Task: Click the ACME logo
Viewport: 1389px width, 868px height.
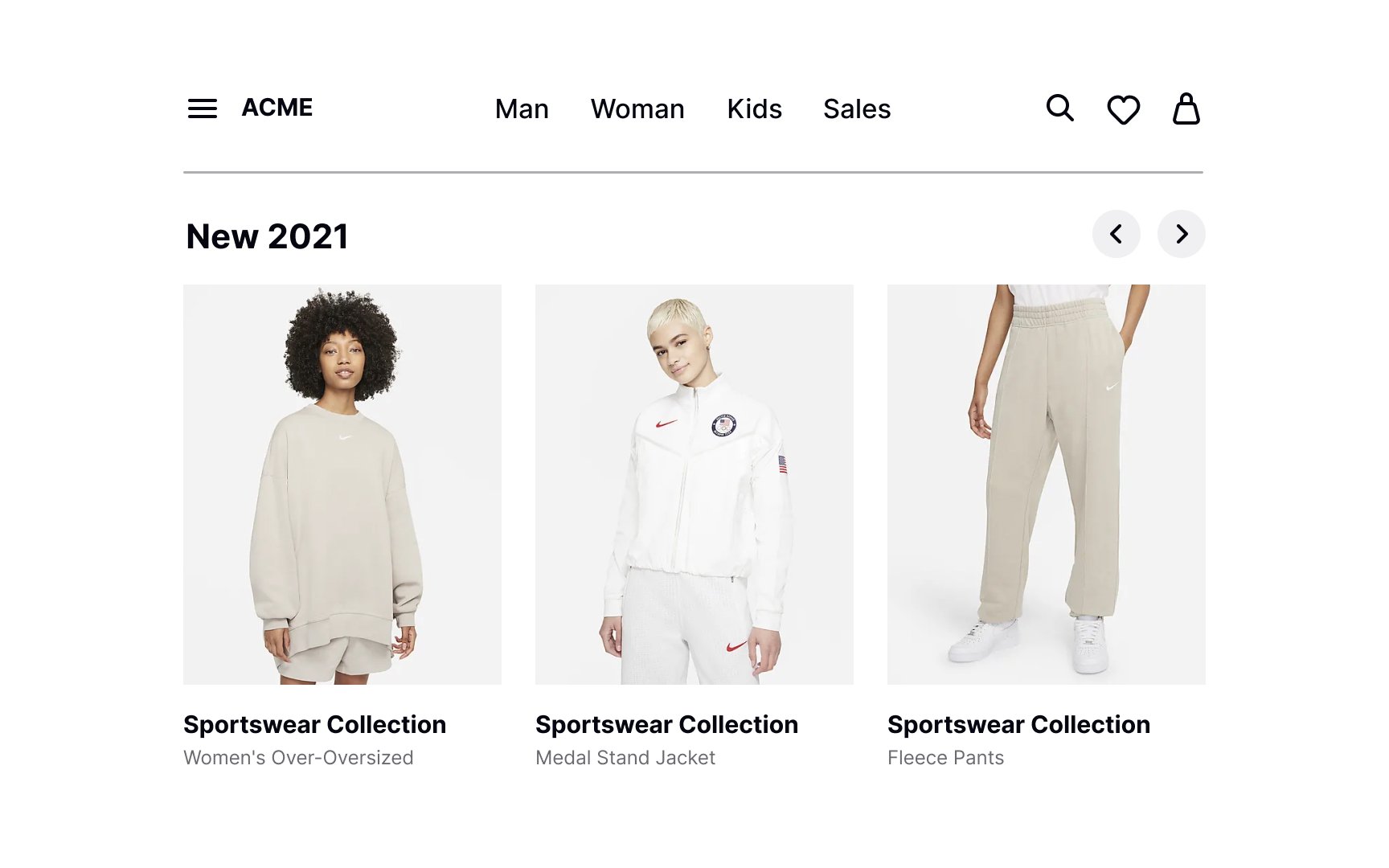Action: point(277,108)
